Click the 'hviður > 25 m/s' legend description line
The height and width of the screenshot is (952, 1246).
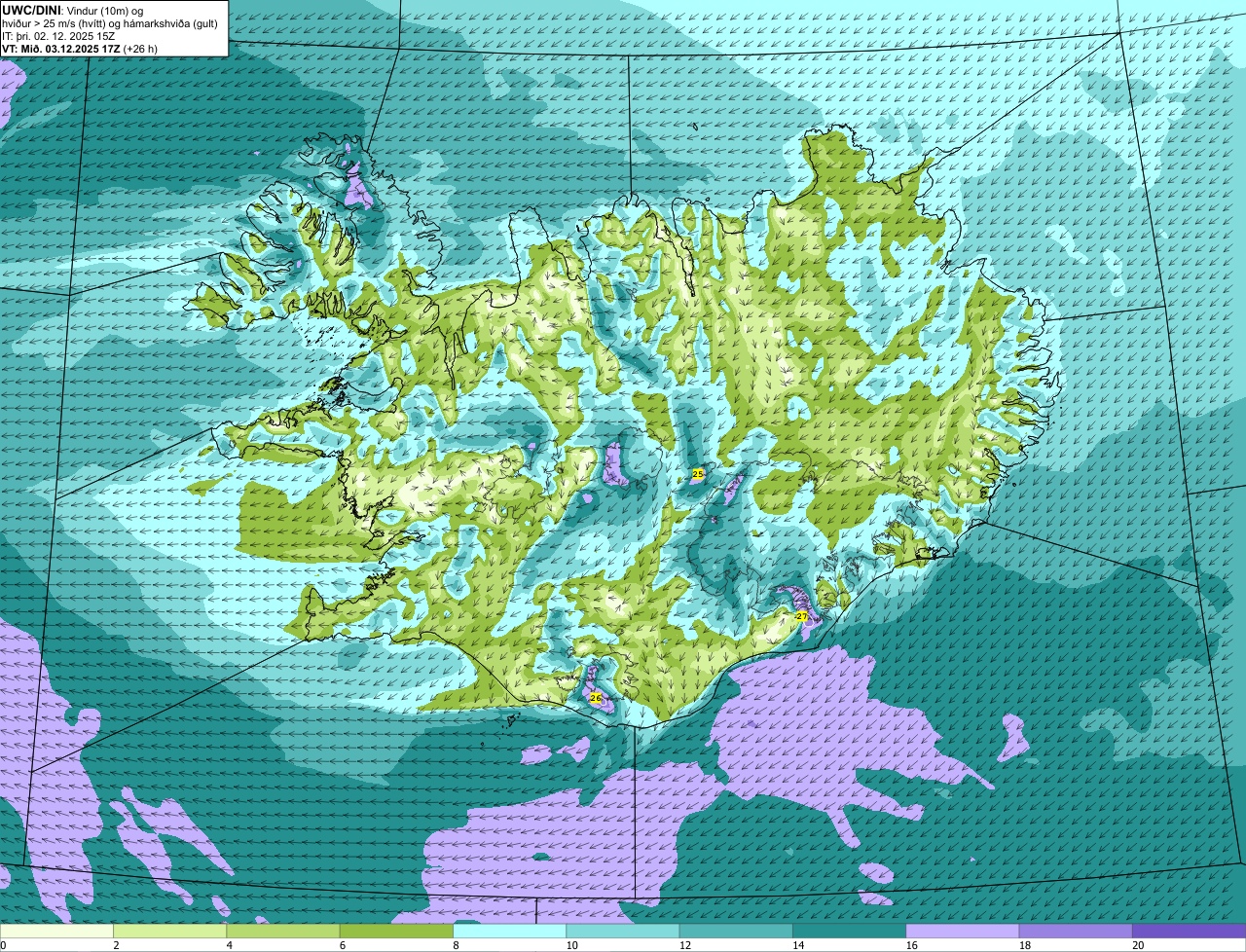click(x=109, y=23)
